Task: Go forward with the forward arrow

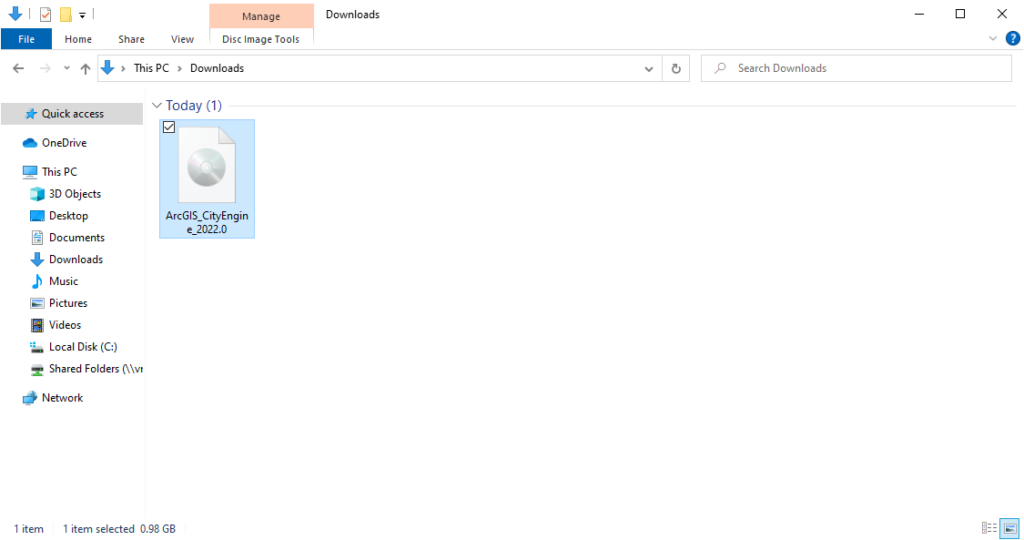Action: (45, 68)
